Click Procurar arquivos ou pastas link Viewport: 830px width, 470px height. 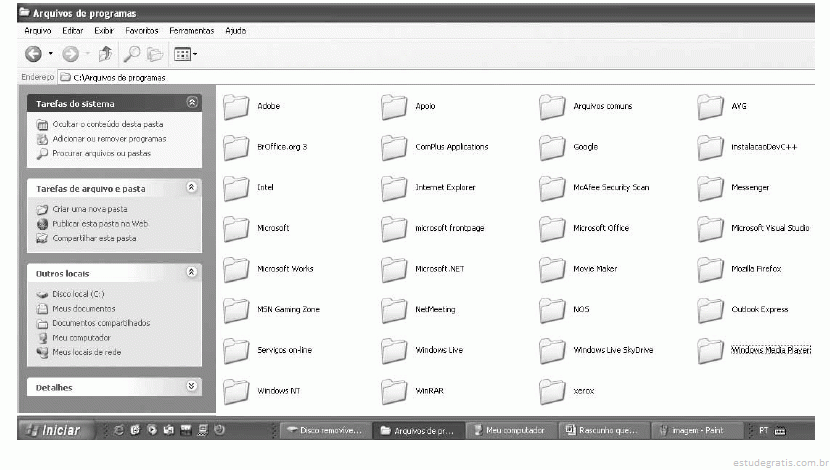coord(102,153)
